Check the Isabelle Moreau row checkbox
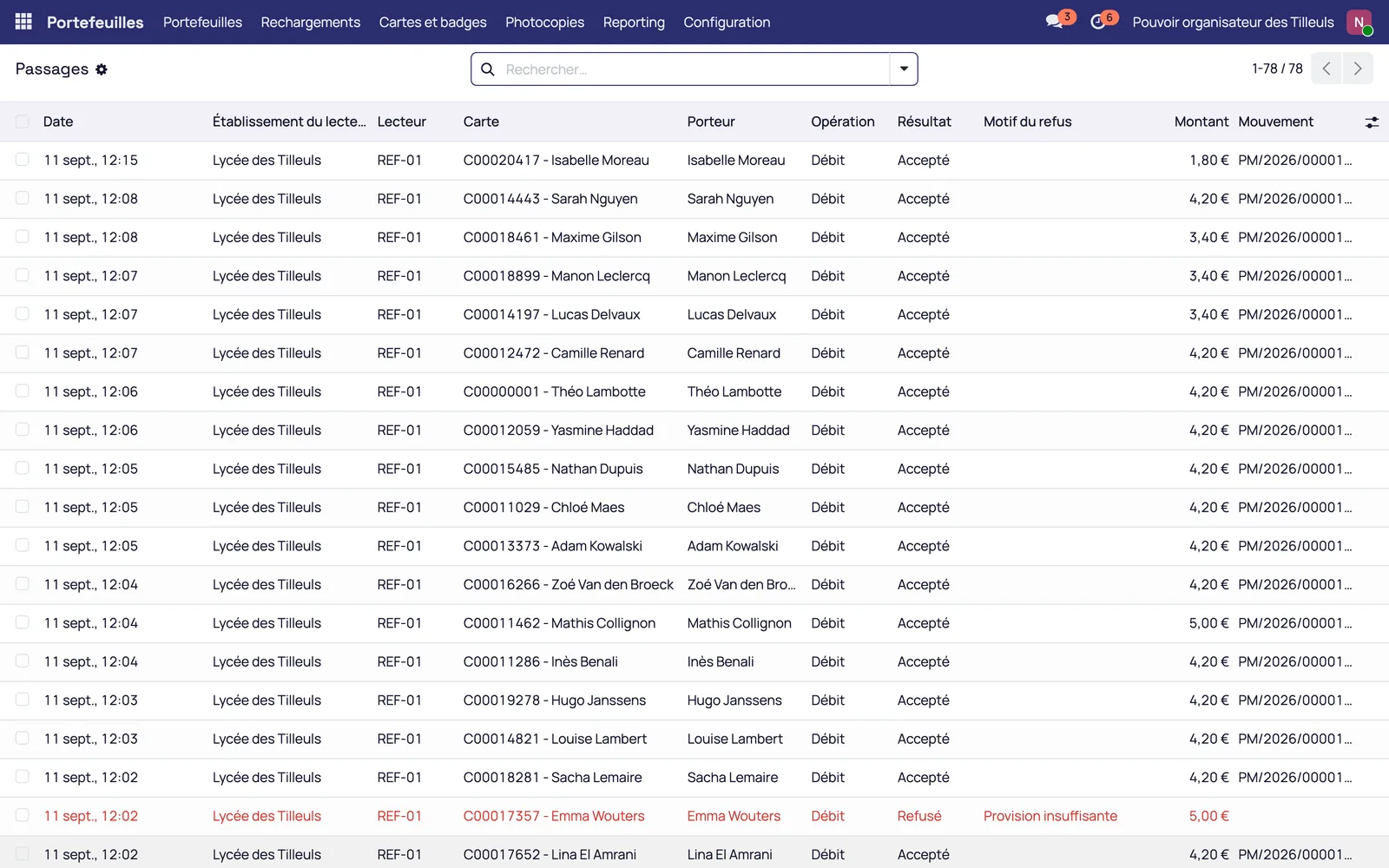1389x868 pixels. pyautogui.click(x=23, y=160)
